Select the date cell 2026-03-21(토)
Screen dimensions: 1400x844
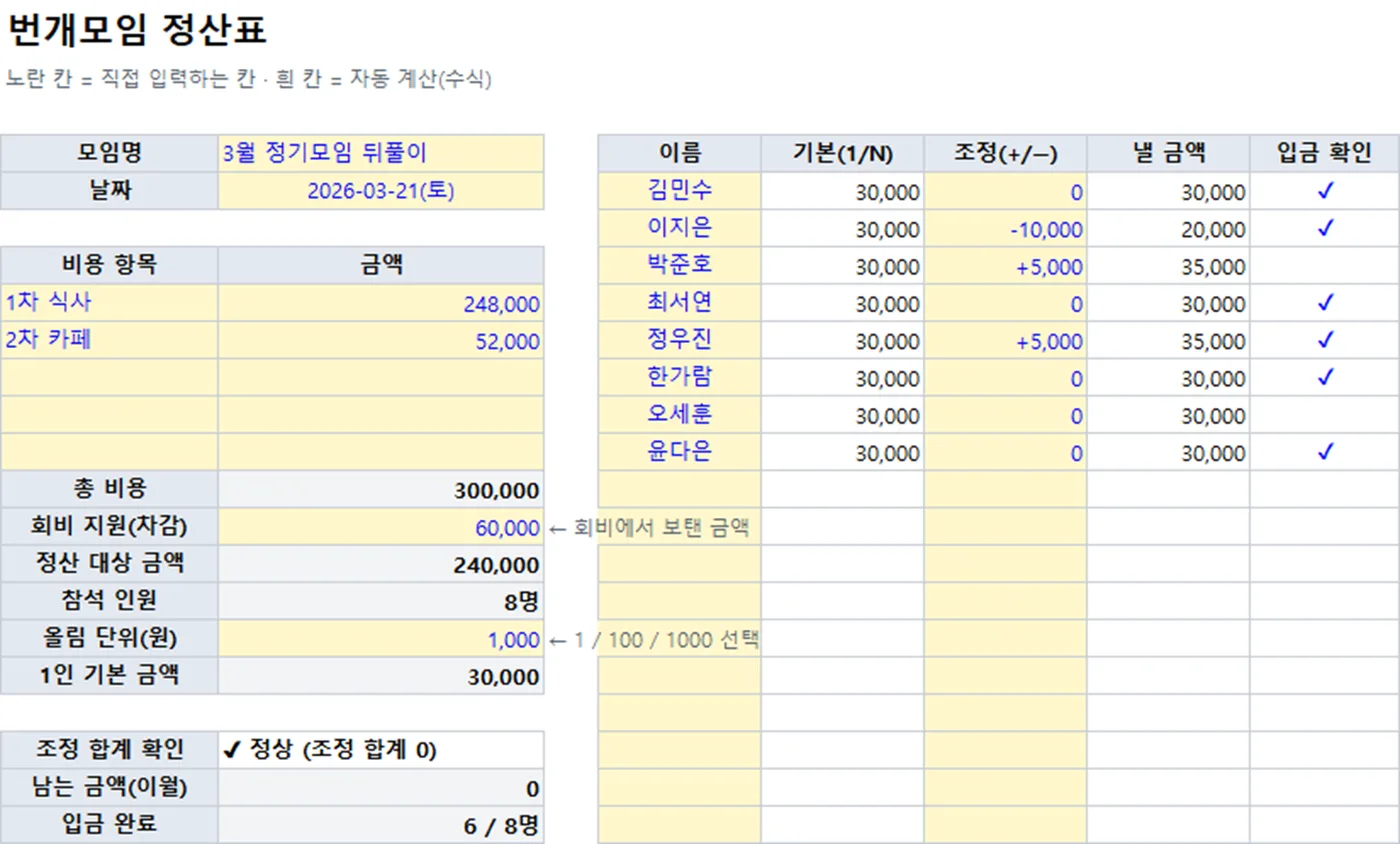tap(381, 191)
